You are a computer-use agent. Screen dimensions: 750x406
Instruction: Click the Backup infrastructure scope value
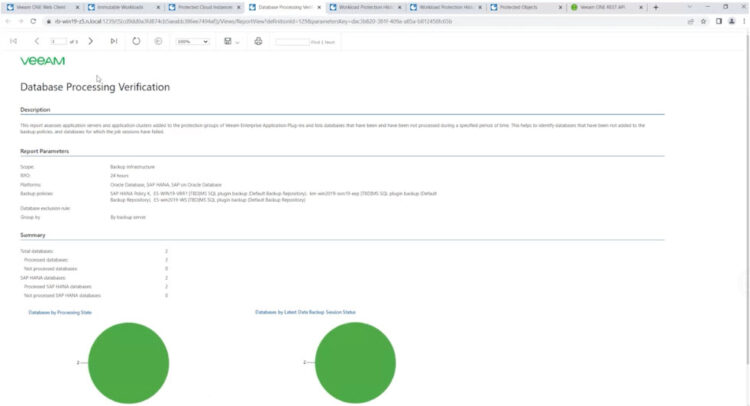coord(132,167)
